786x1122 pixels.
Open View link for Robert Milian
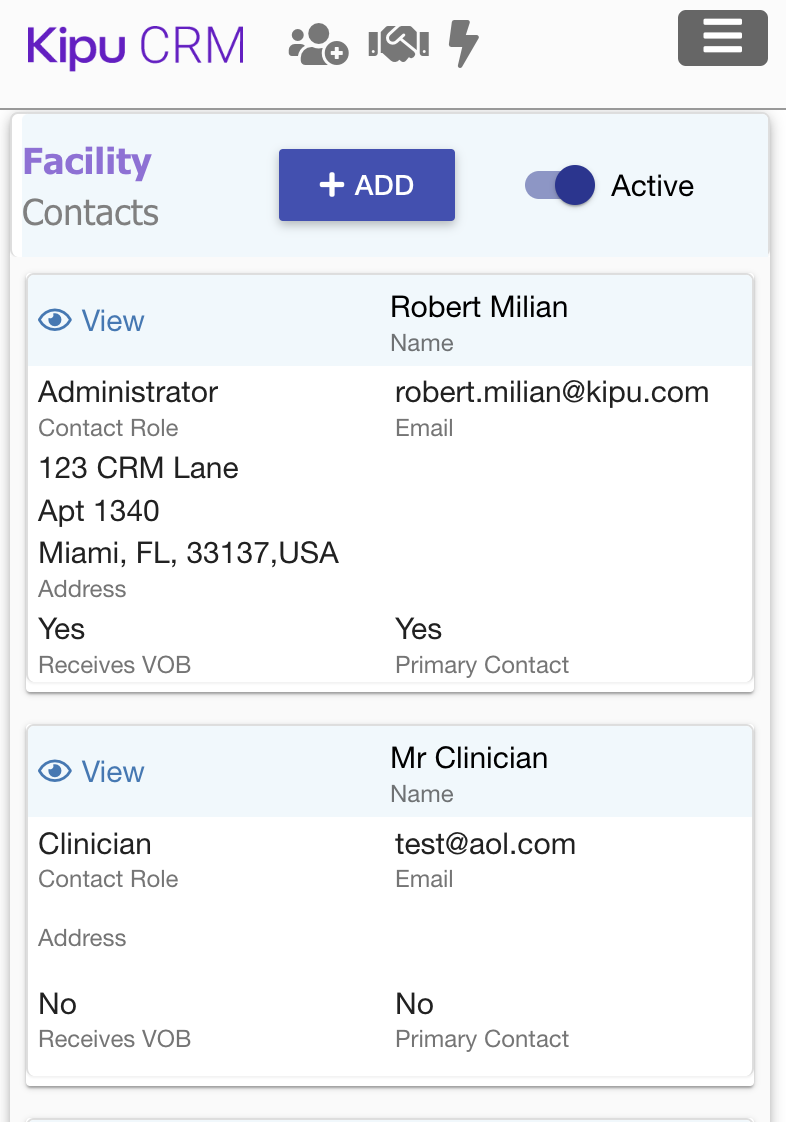point(112,321)
